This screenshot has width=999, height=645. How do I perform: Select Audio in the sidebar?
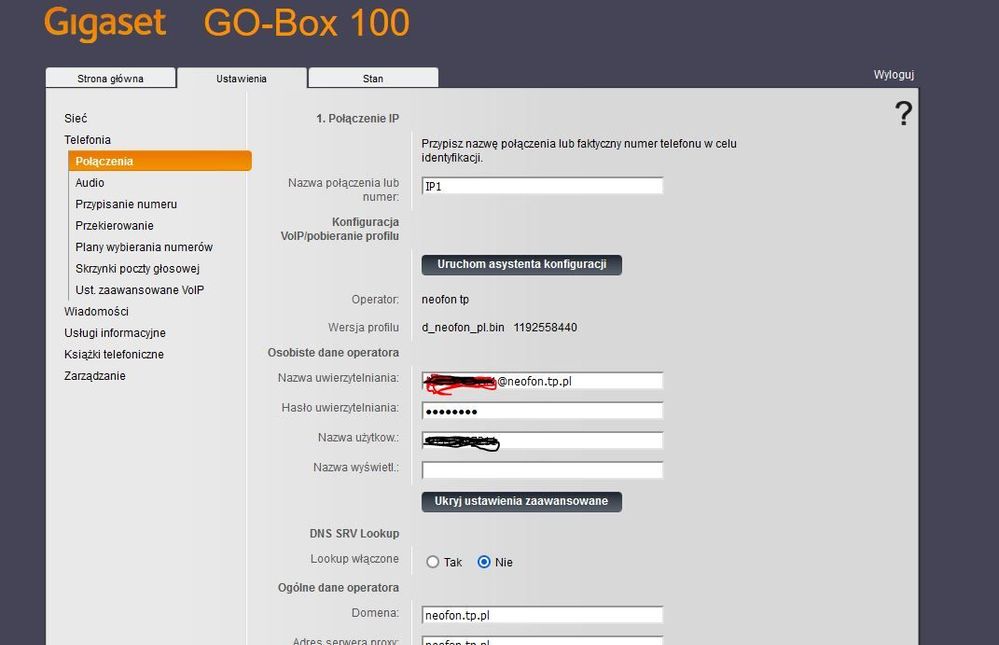pyautogui.click(x=90, y=182)
